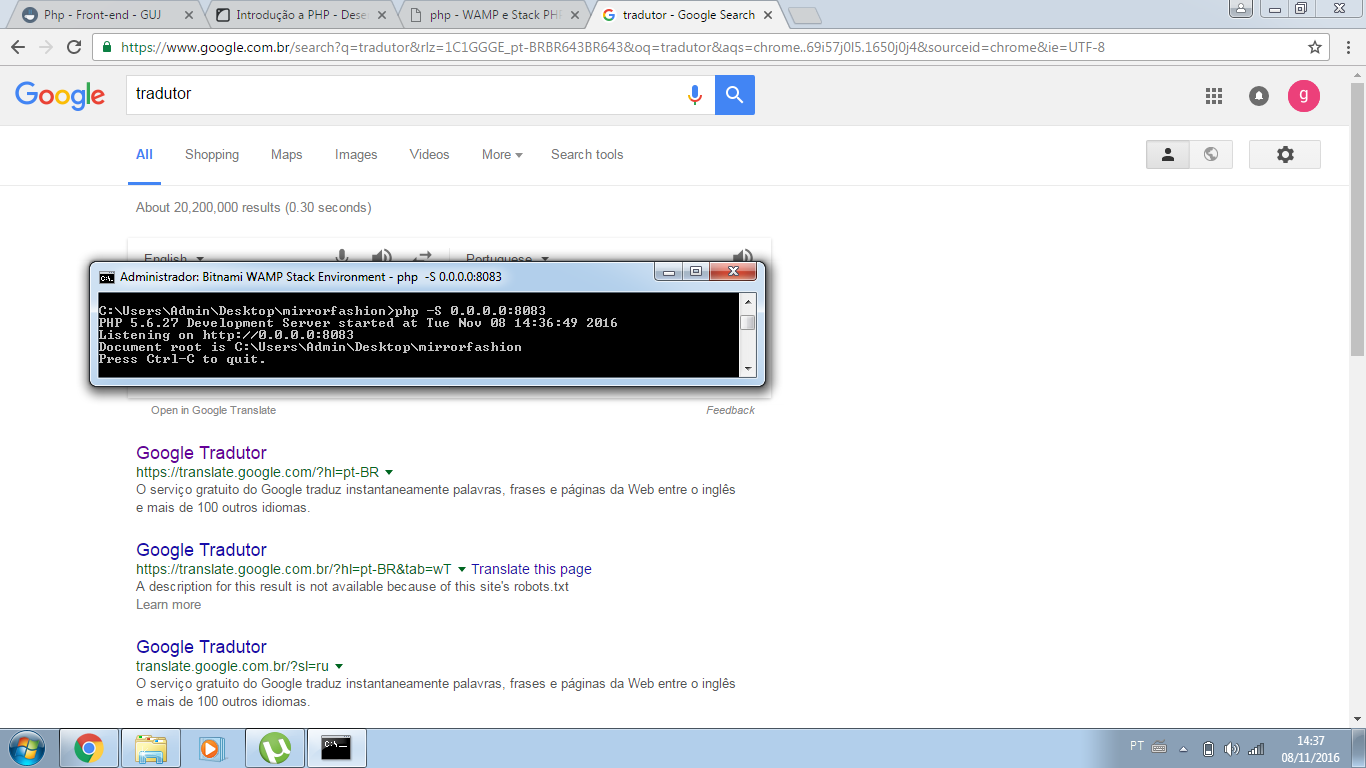The height and width of the screenshot is (768, 1366).
Task: Open the Google apps grid
Action: pos(1214,96)
